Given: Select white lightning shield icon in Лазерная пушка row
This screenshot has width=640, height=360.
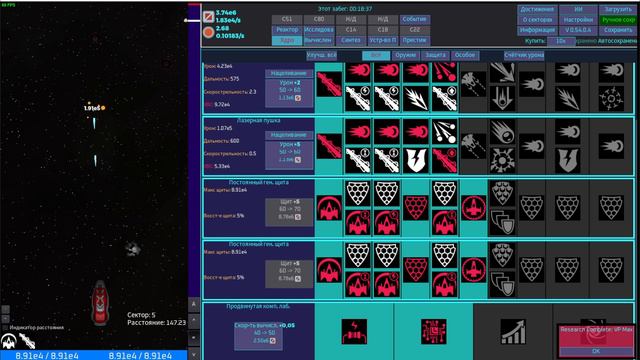Looking at the screenshot, I should pos(416,160).
